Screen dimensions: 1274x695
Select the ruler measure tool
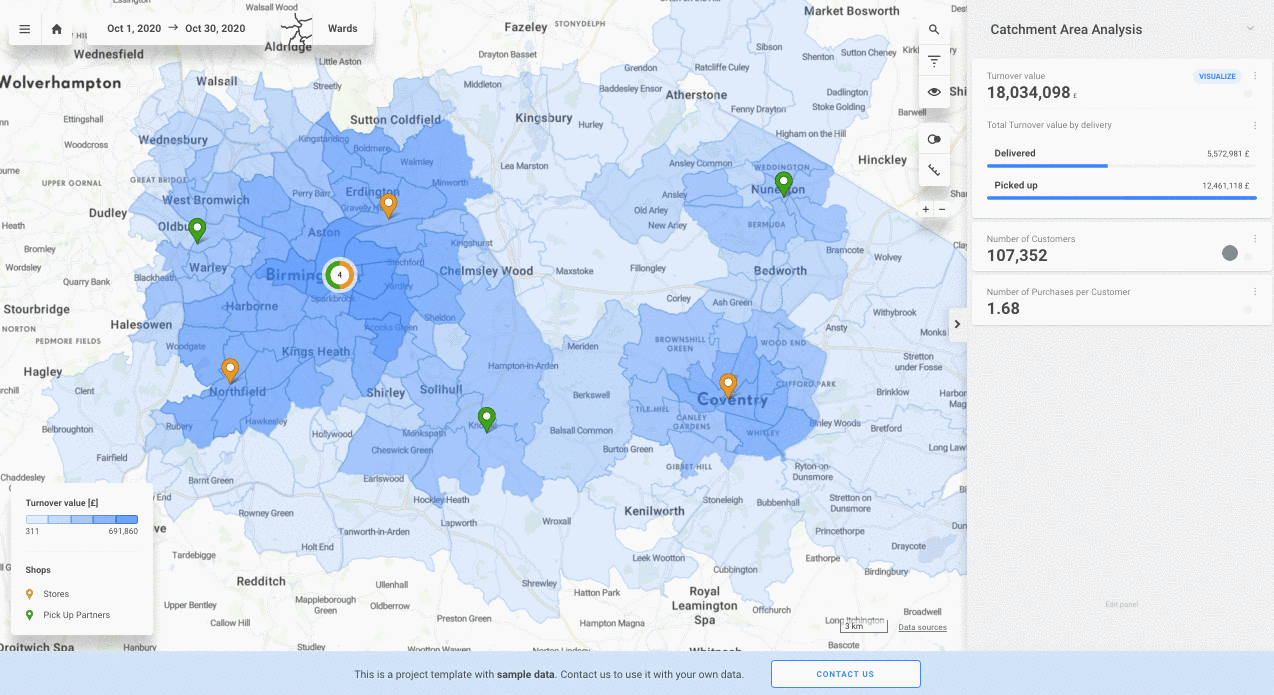(x=934, y=171)
